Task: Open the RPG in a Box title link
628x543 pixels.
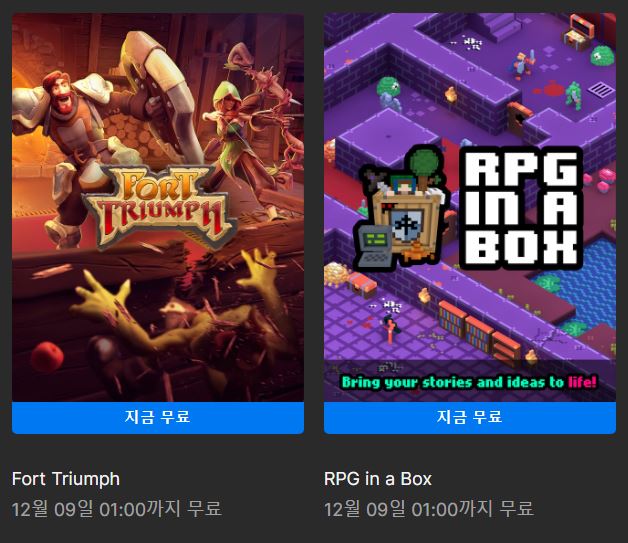Action: (378, 479)
